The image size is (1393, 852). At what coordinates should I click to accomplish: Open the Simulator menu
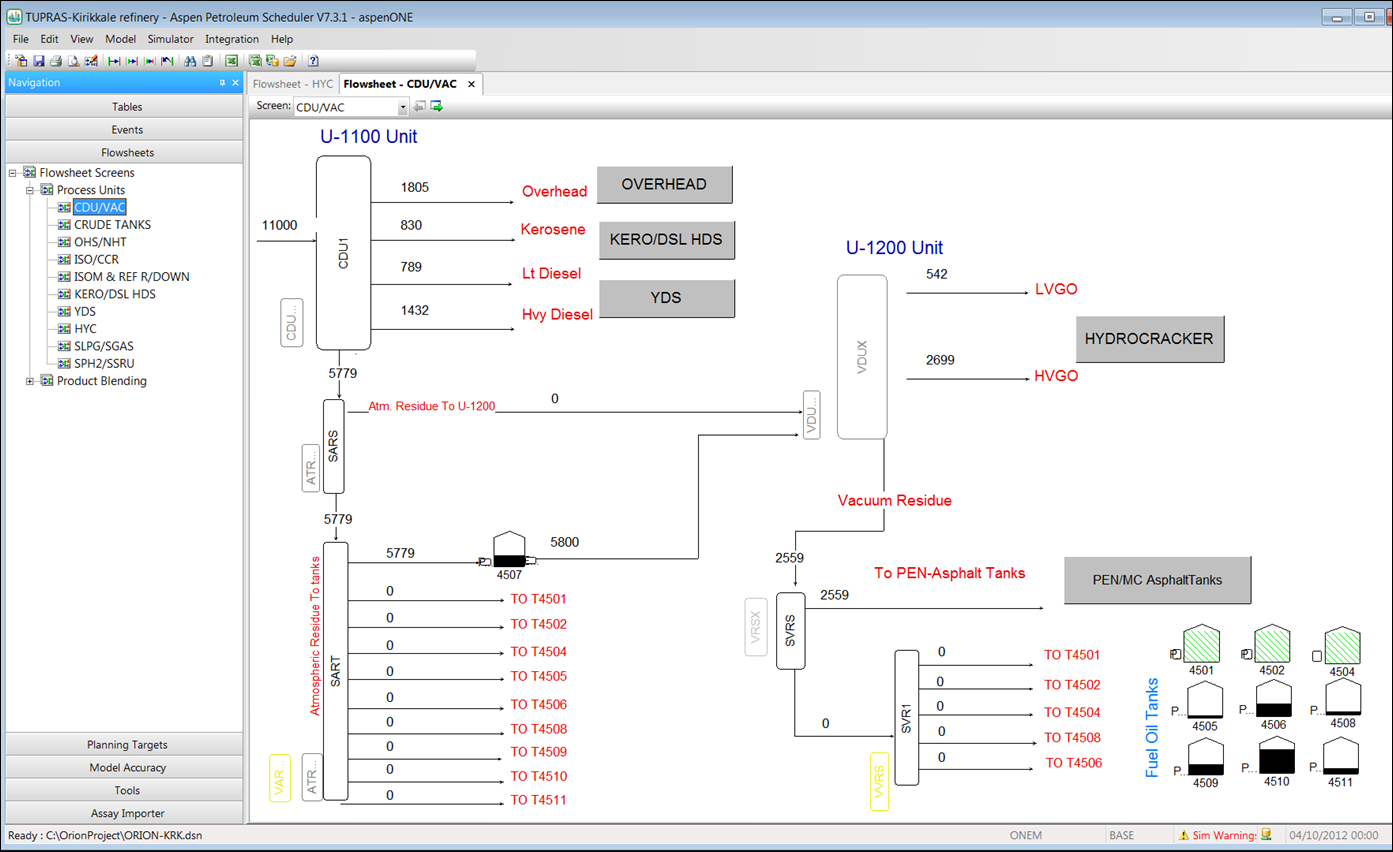click(170, 39)
